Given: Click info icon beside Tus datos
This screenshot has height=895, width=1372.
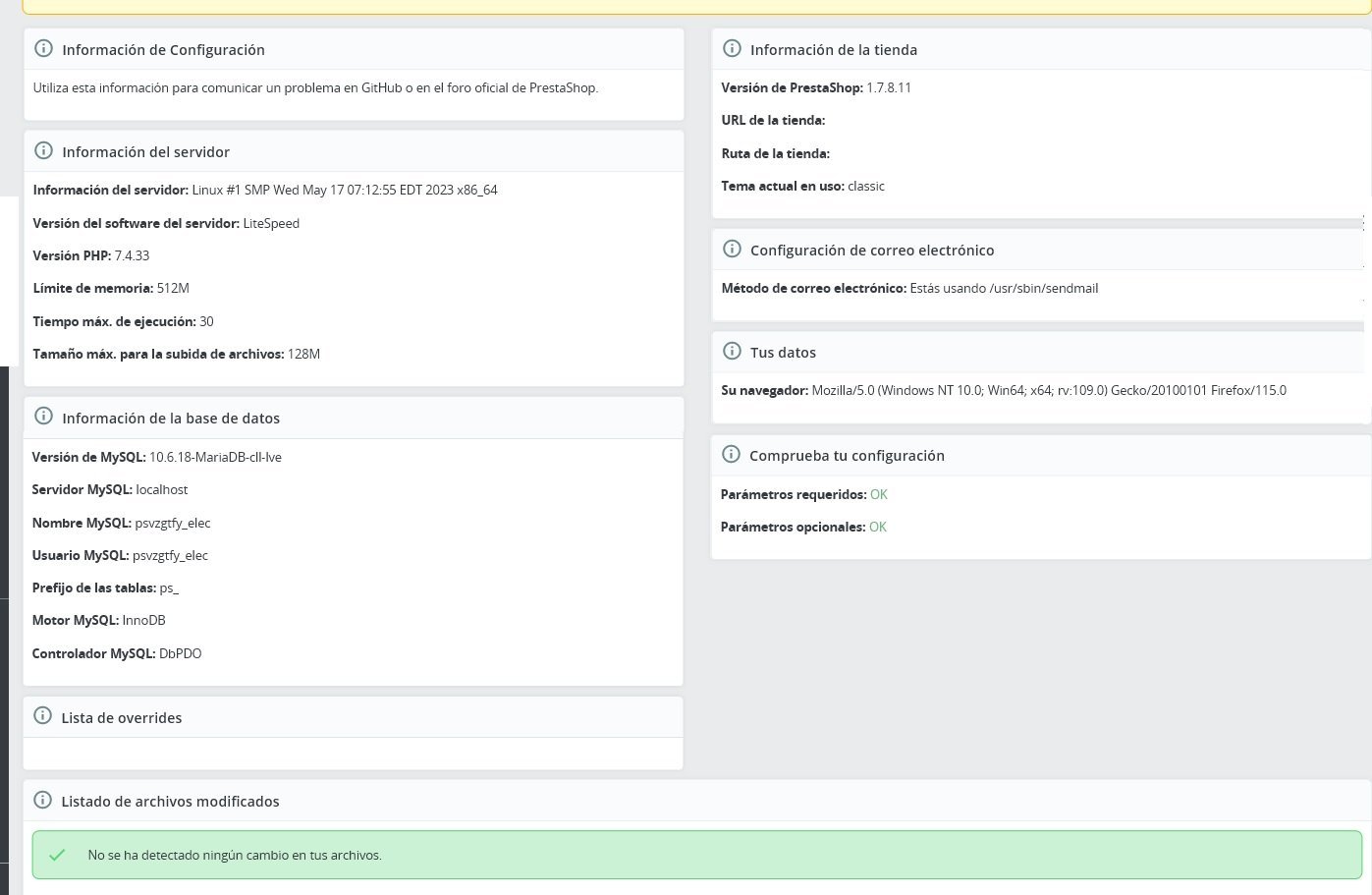Looking at the screenshot, I should [732, 352].
